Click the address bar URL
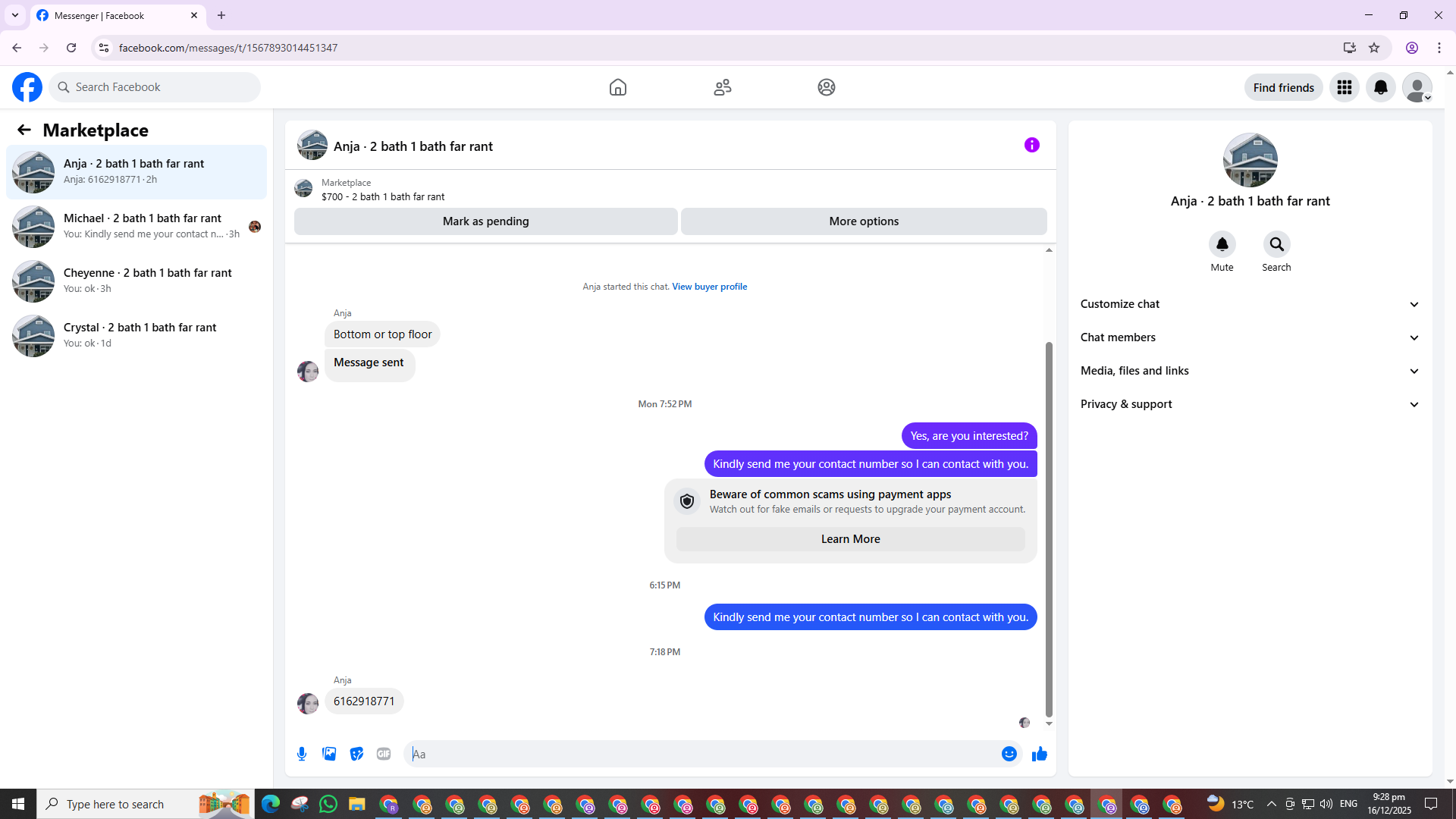This screenshot has height=819, width=1456. click(228, 48)
